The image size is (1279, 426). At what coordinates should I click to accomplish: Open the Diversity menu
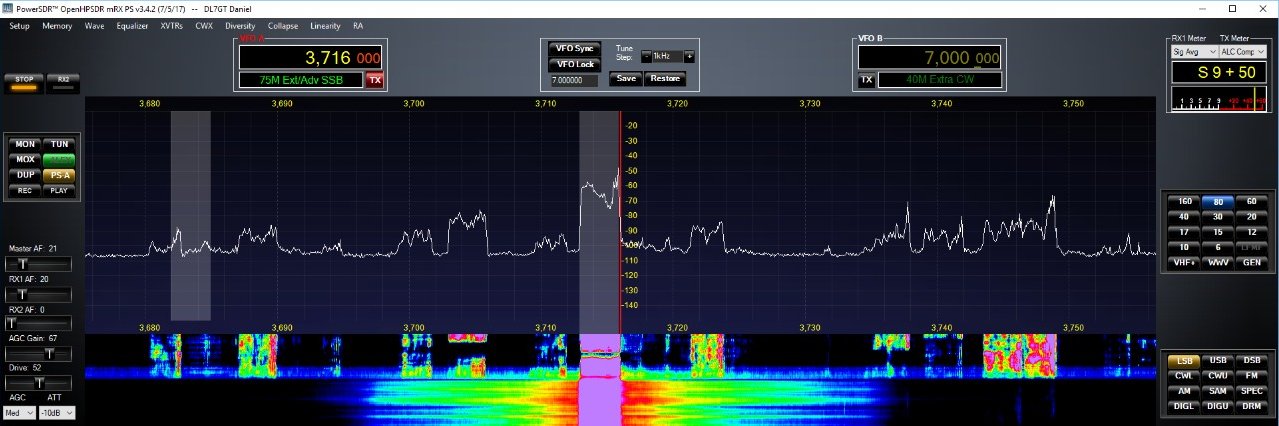click(240, 26)
